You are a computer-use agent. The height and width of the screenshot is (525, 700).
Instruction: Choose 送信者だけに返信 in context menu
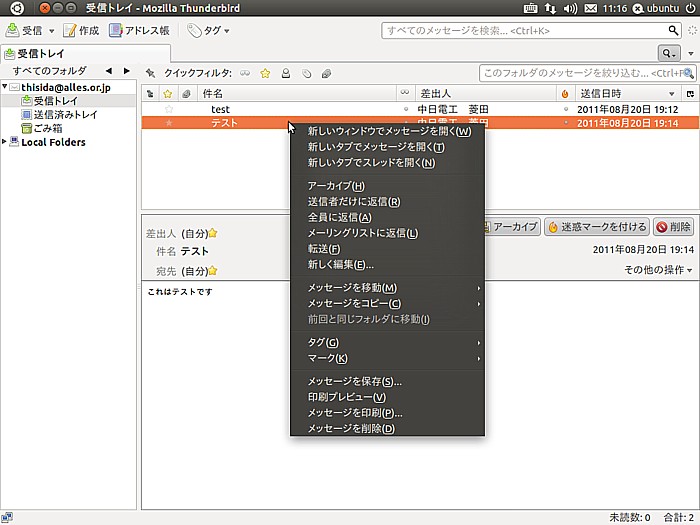click(388, 201)
